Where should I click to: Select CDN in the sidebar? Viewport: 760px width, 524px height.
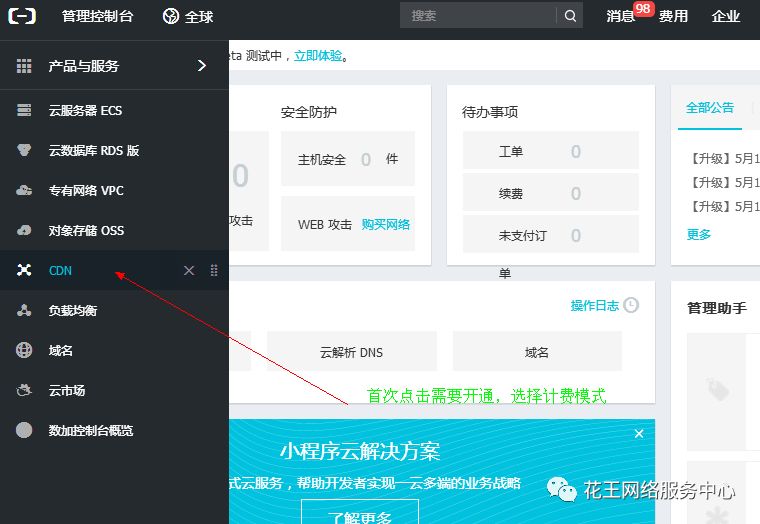coord(60,270)
